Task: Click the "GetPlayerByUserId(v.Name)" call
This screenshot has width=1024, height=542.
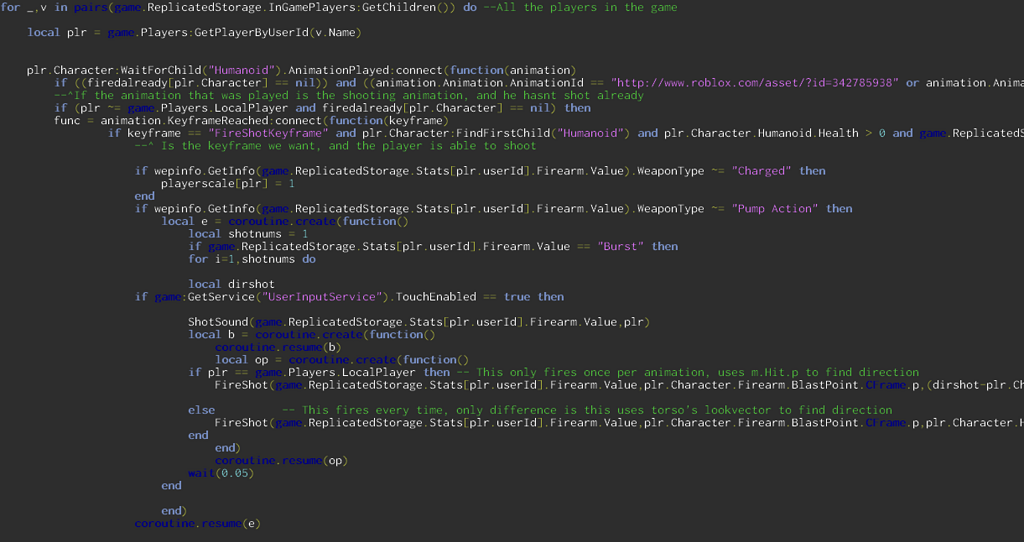Action: pyautogui.click(x=278, y=32)
